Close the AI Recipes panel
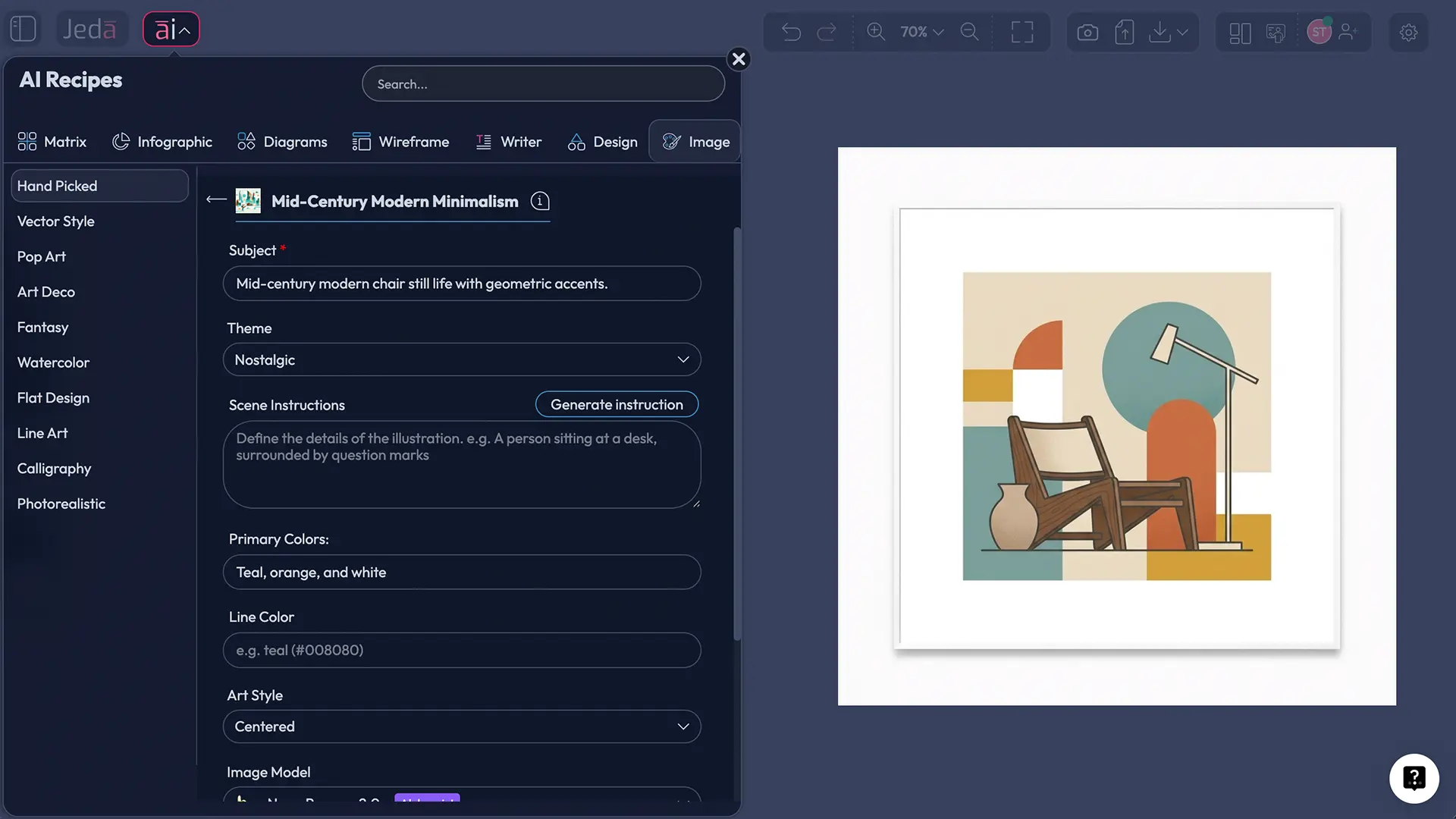 pyautogui.click(x=739, y=59)
